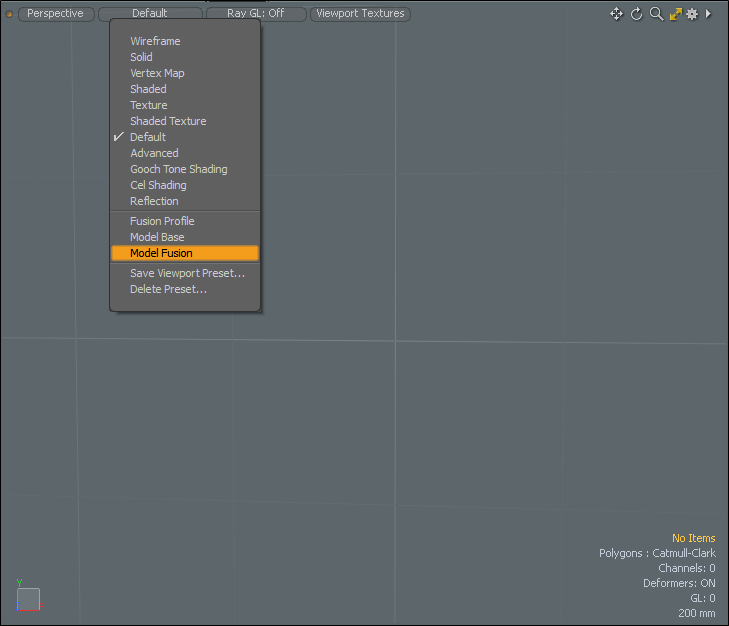Open viewport settings gear icon
This screenshot has height=626, width=729.
click(x=691, y=14)
